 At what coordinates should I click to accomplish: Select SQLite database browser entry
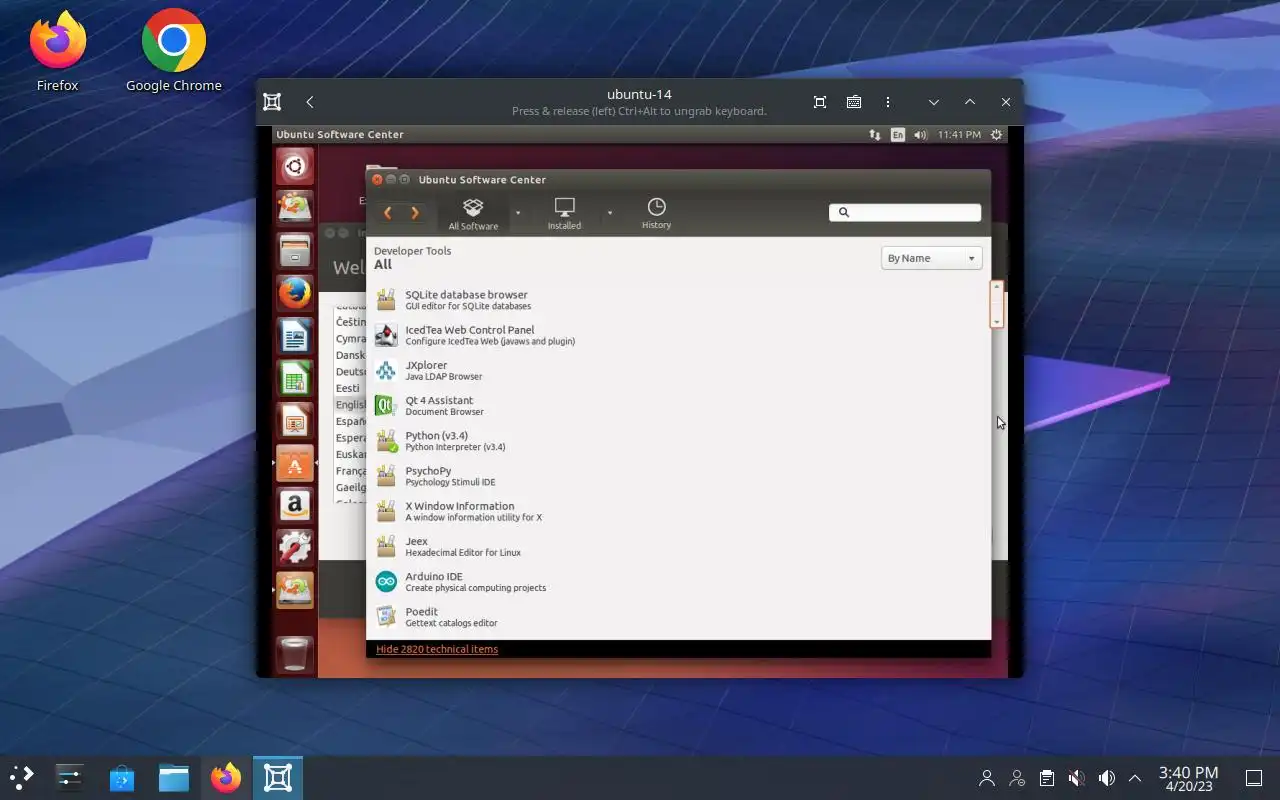[678, 300]
